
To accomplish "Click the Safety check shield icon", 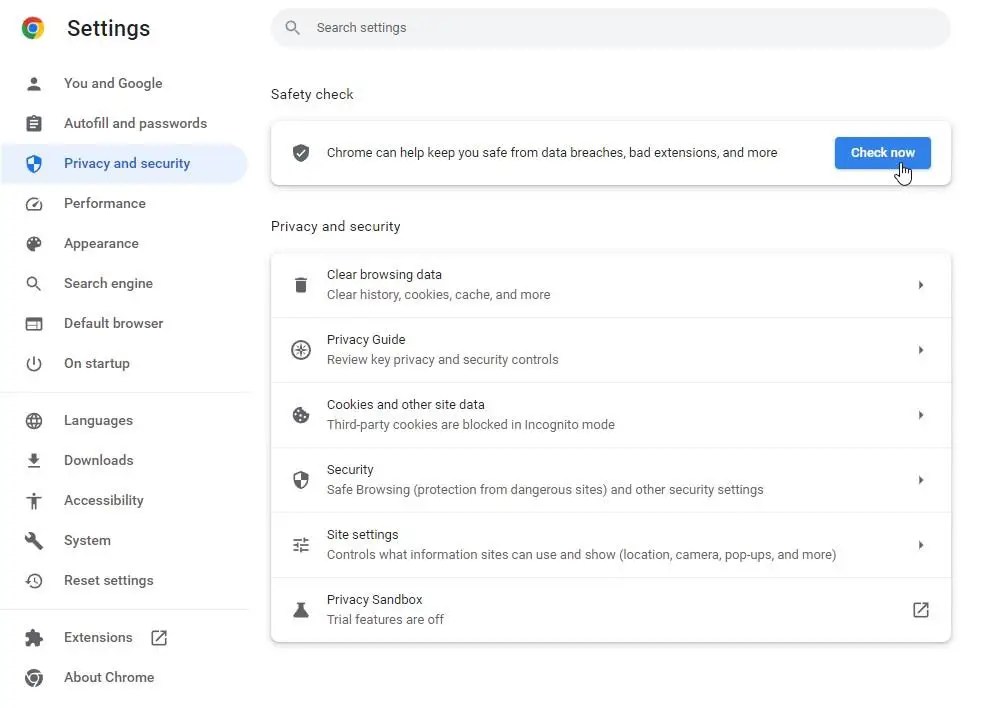I will [300, 153].
